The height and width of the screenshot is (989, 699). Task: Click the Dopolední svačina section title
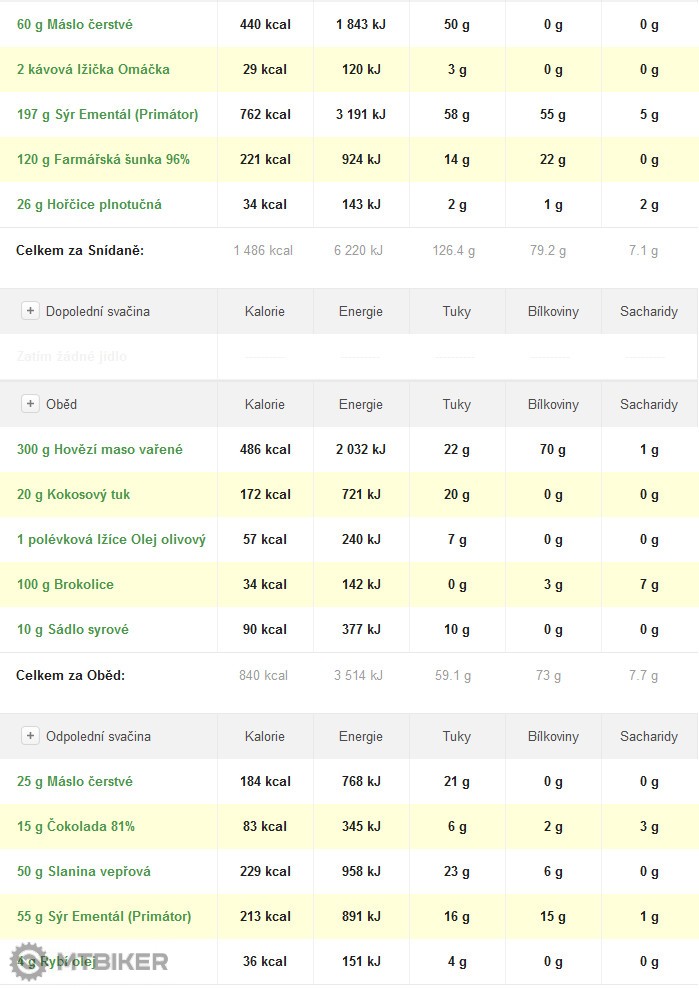[98, 311]
